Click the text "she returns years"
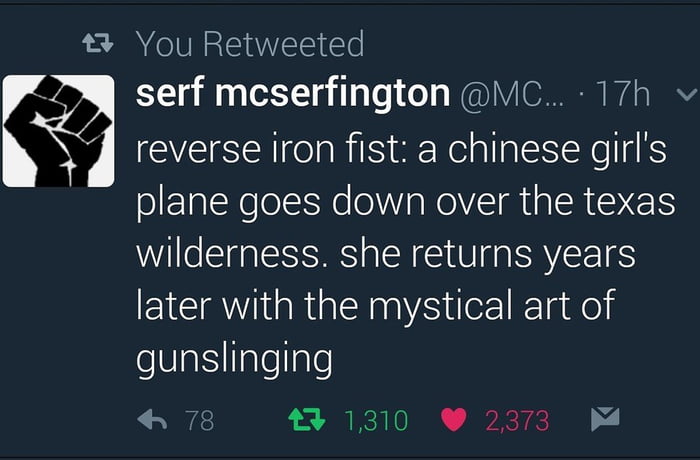Viewport: 700px width, 460px height. tap(488, 254)
